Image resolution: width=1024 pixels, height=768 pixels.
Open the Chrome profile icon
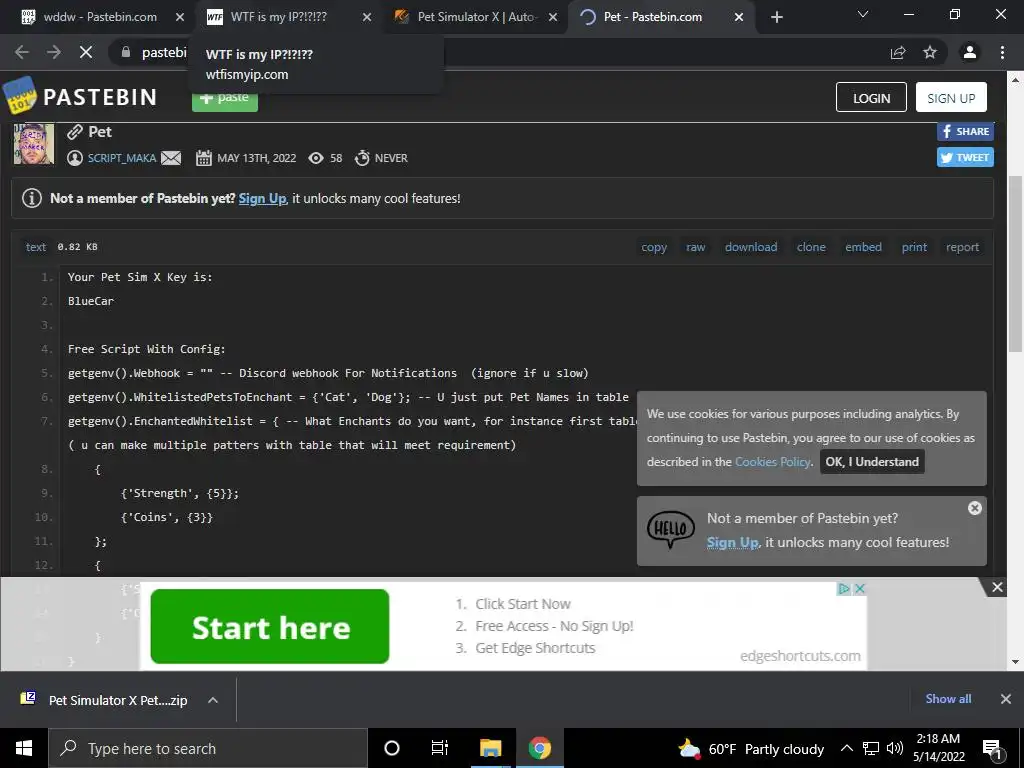970,52
